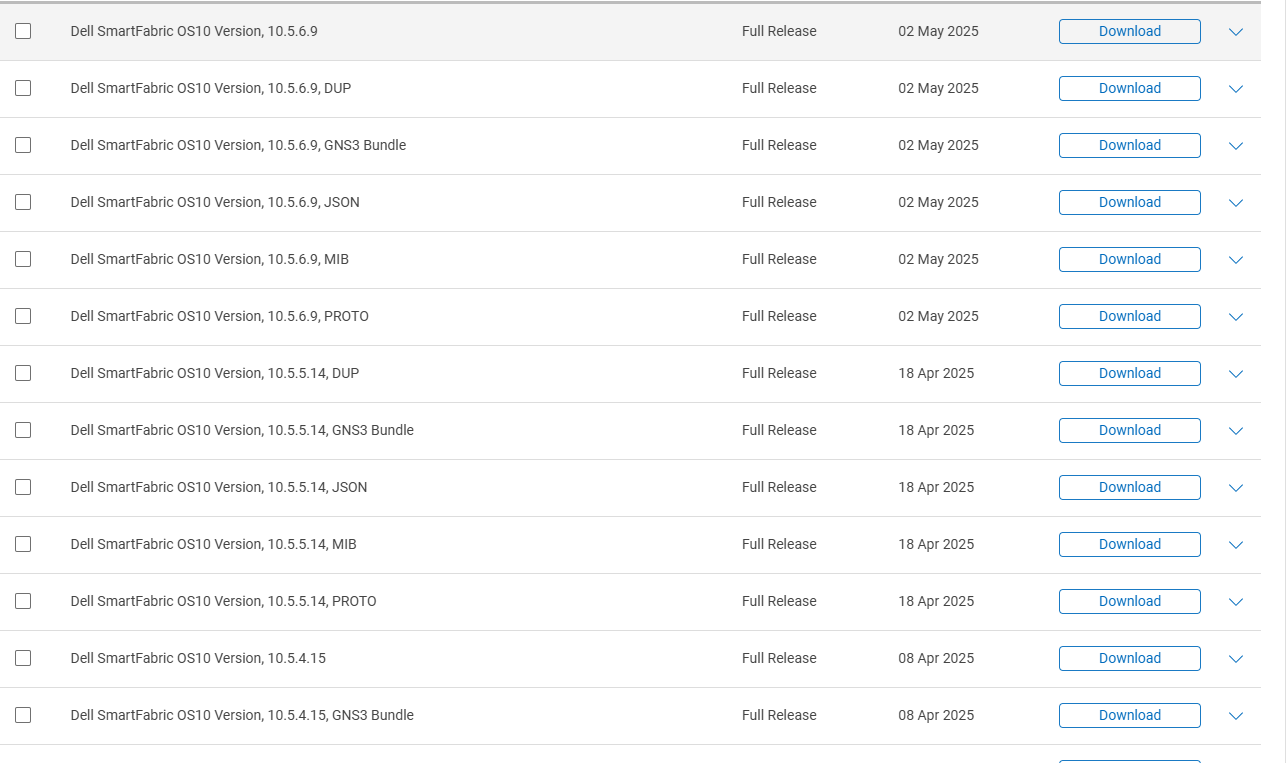The width and height of the screenshot is (1286, 763).
Task: Check the 10.5.4.15 row checkbox
Action: (23, 658)
